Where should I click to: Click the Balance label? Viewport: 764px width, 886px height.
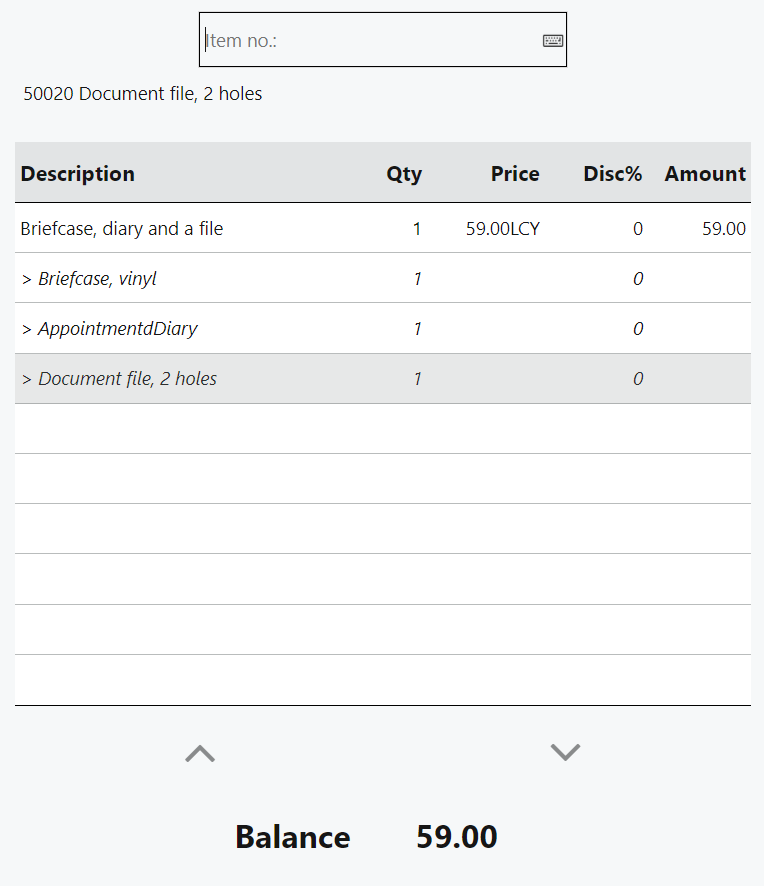(293, 837)
